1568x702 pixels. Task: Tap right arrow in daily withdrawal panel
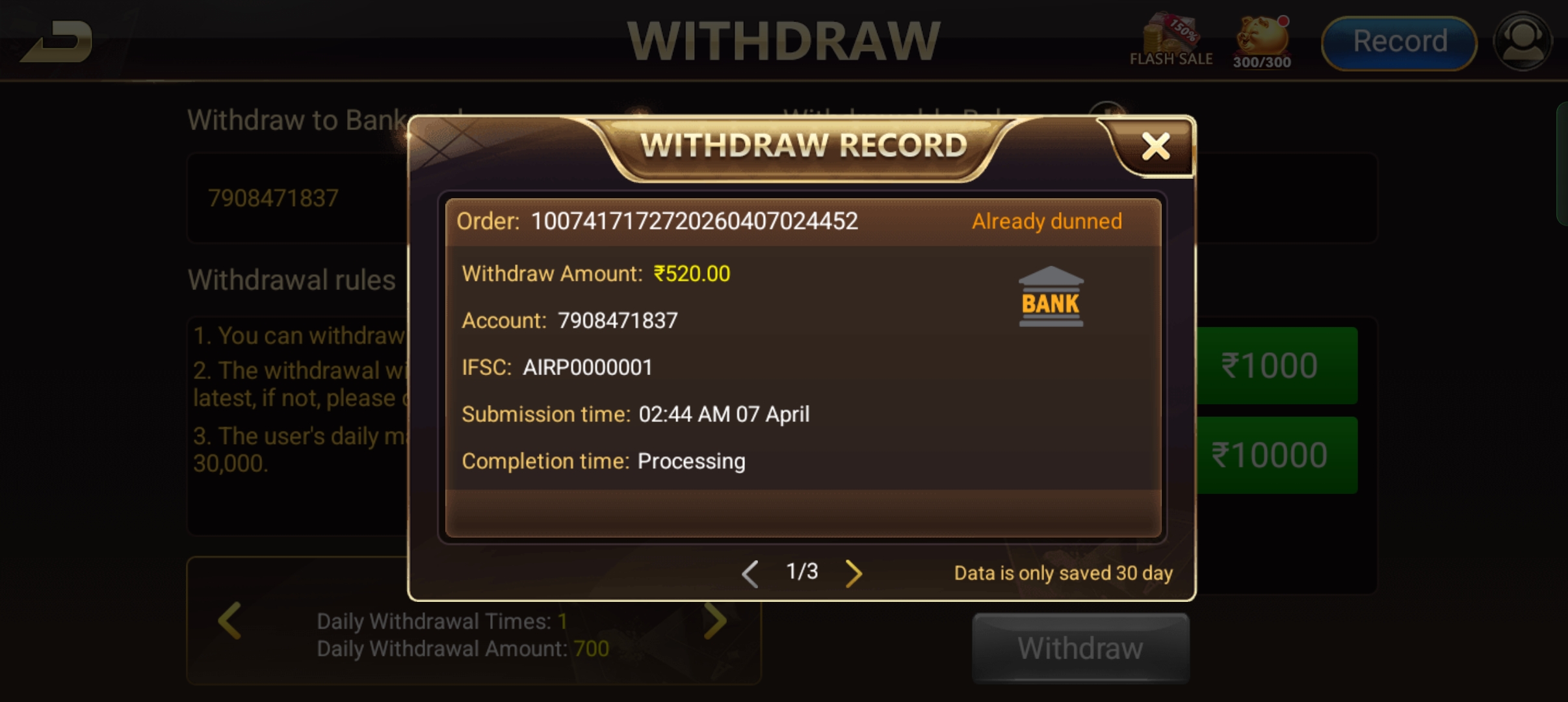pyautogui.click(x=715, y=621)
